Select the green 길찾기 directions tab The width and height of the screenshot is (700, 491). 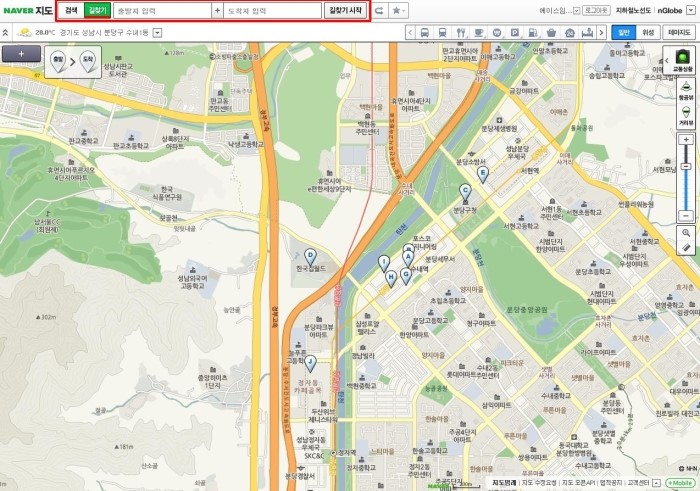97,10
